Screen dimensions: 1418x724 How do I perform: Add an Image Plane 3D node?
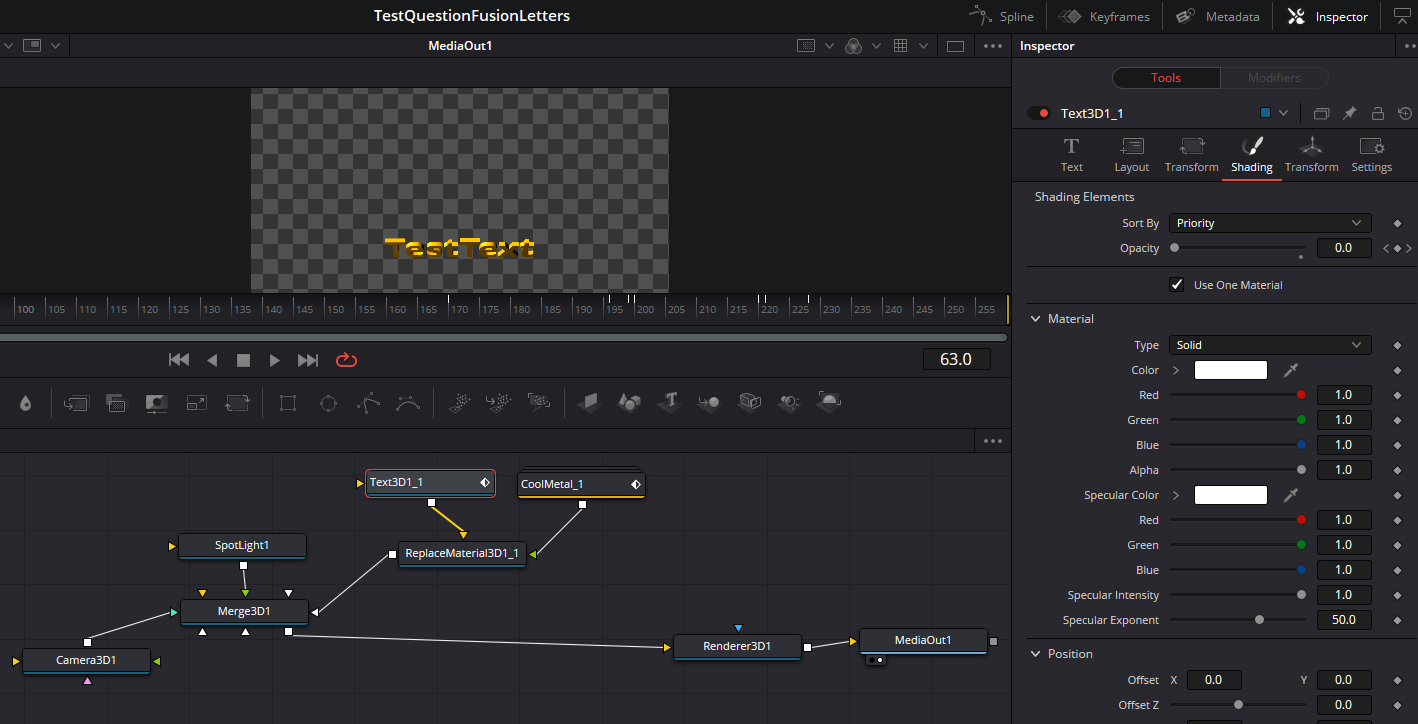tap(589, 402)
